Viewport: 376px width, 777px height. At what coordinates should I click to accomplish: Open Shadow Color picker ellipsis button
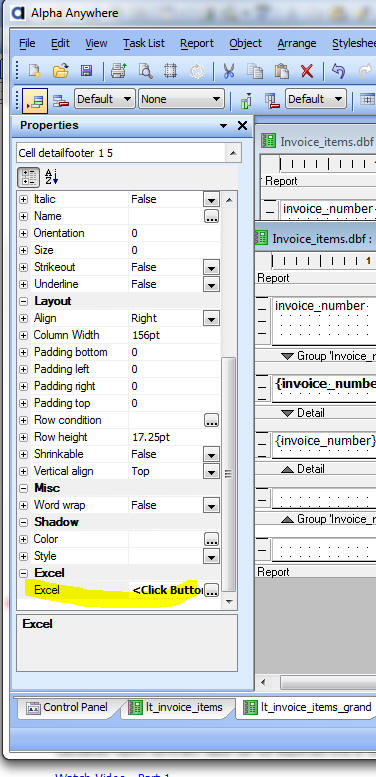(x=212, y=540)
